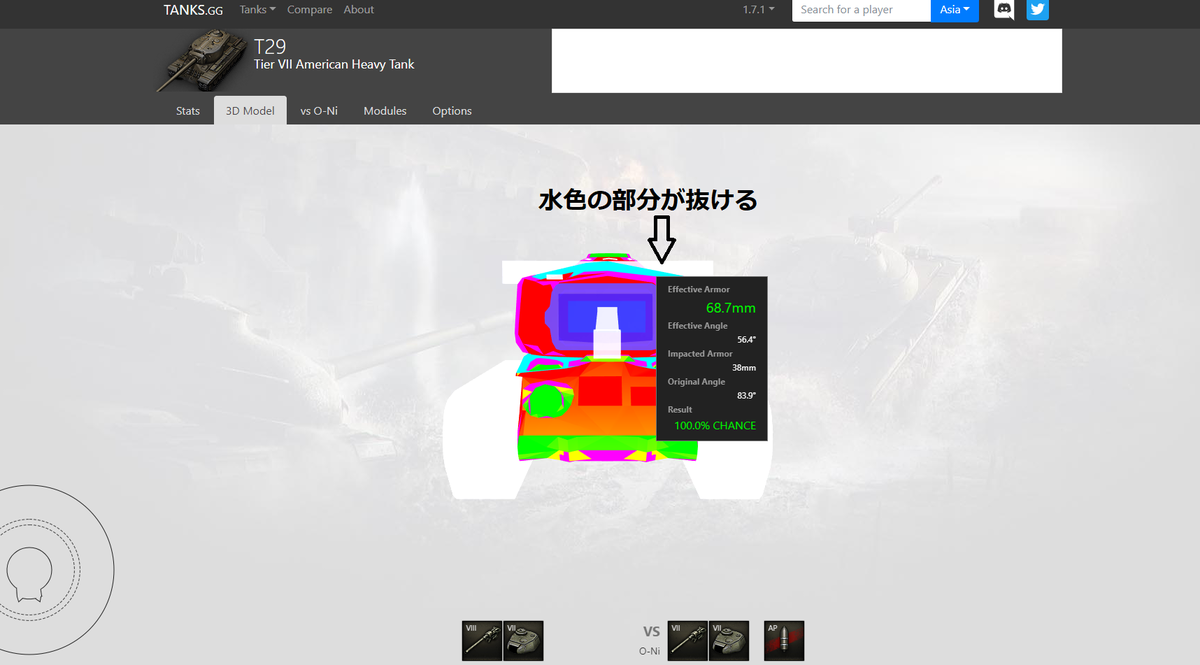The height and width of the screenshot is (665, 1200).
Task: Open the Asia region selector
Action: click(954, 10)
